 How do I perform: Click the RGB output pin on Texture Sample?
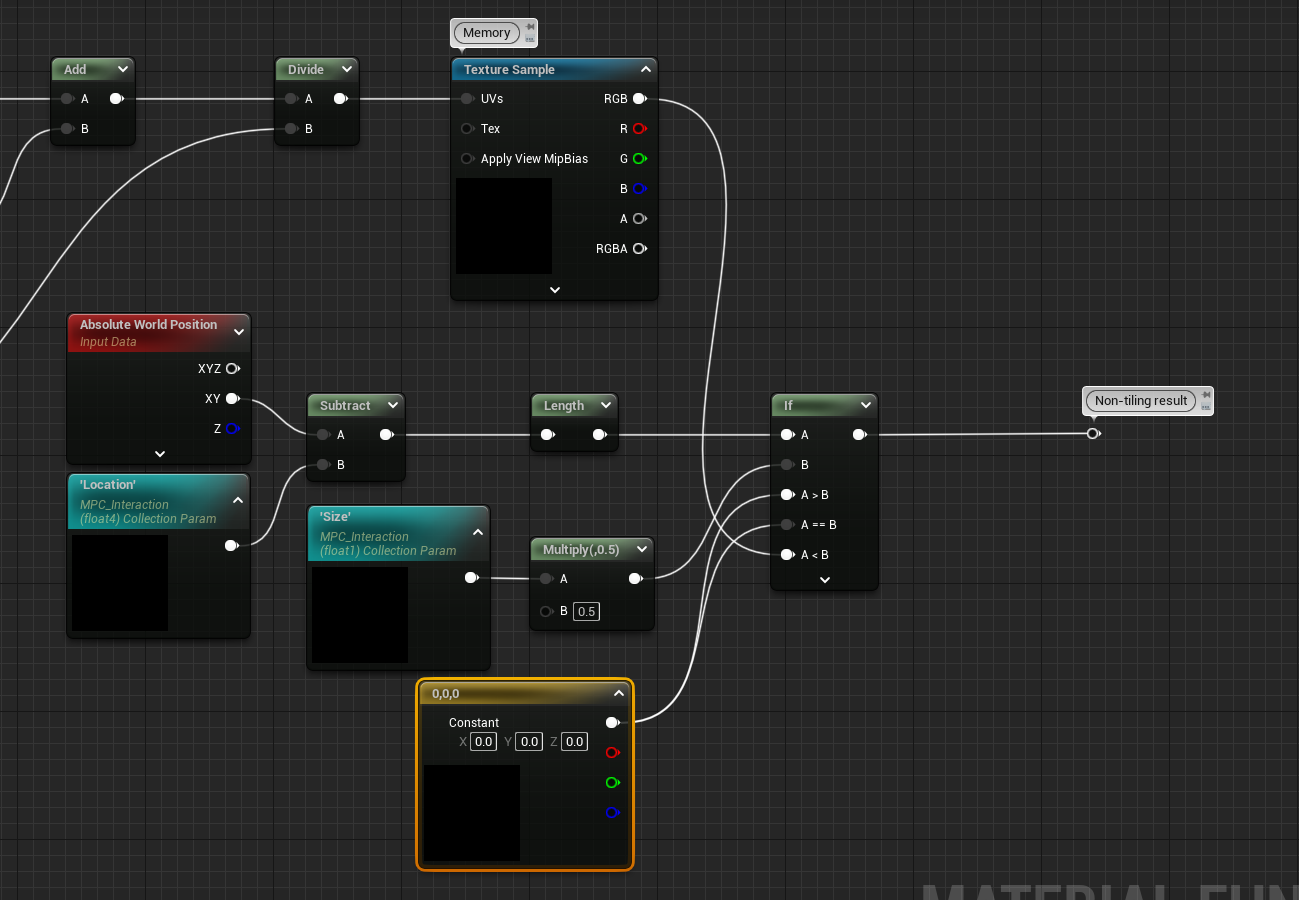tap(639, 98)
